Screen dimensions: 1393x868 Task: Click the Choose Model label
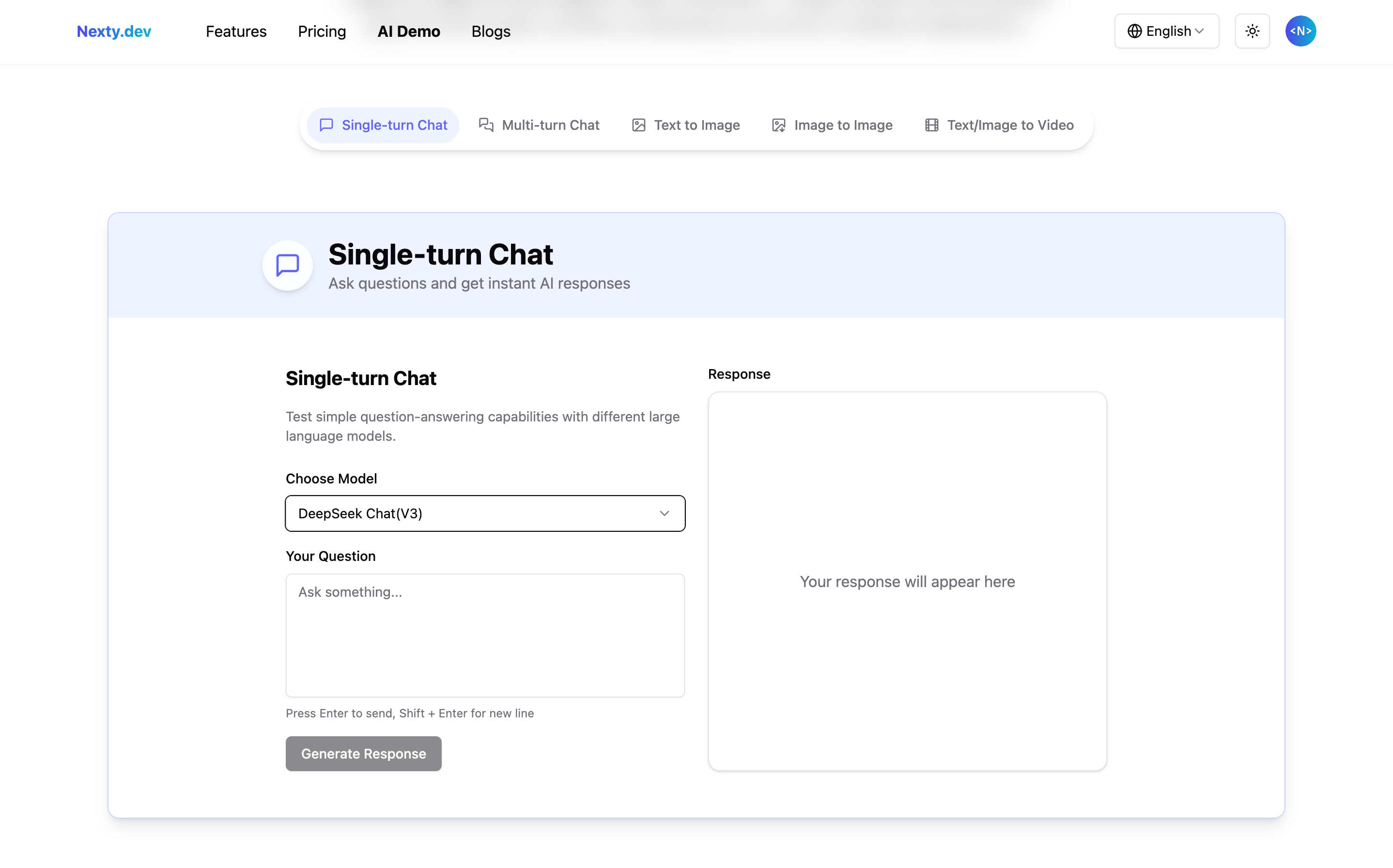(x=331, y=478)
